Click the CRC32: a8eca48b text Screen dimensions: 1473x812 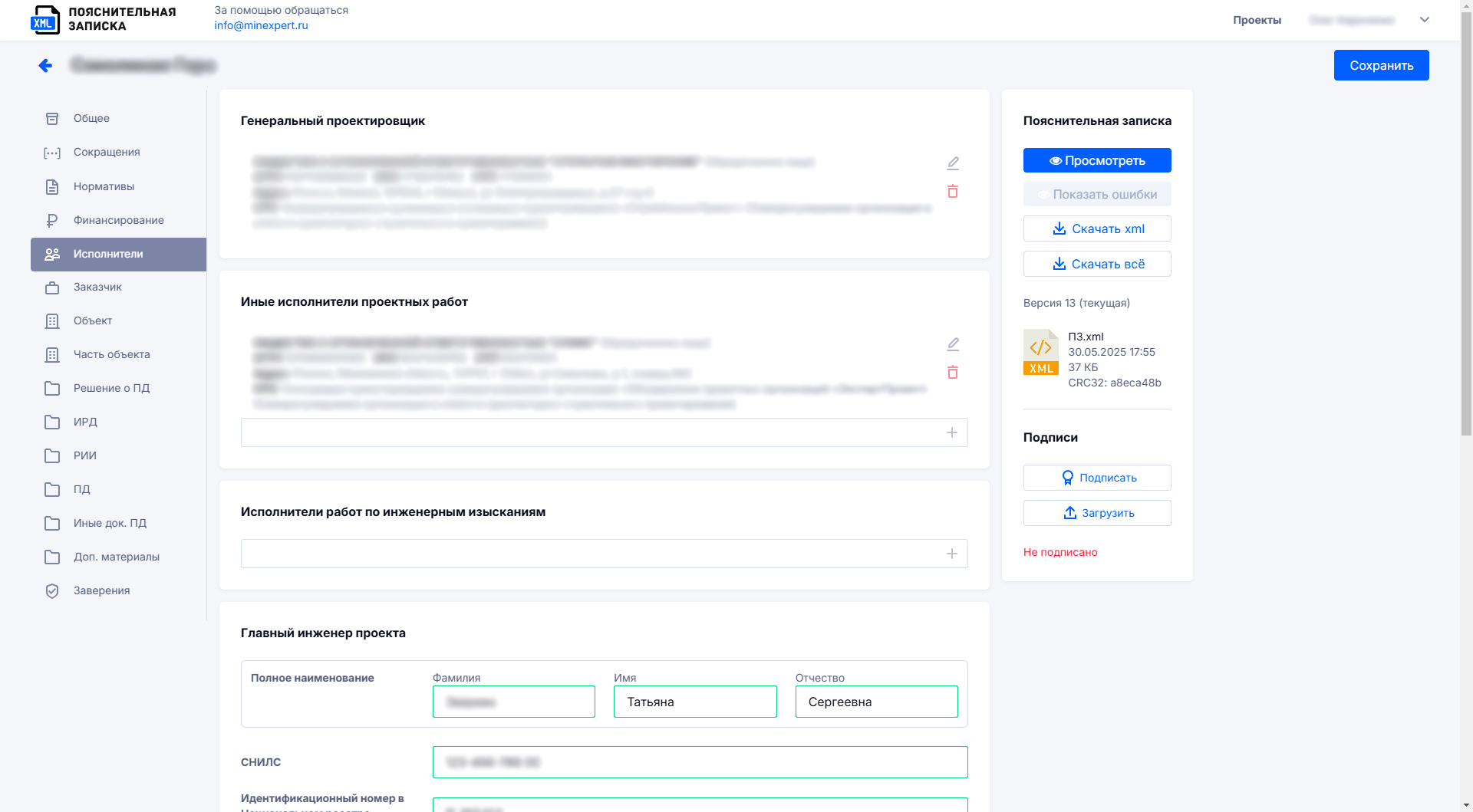1115,383
